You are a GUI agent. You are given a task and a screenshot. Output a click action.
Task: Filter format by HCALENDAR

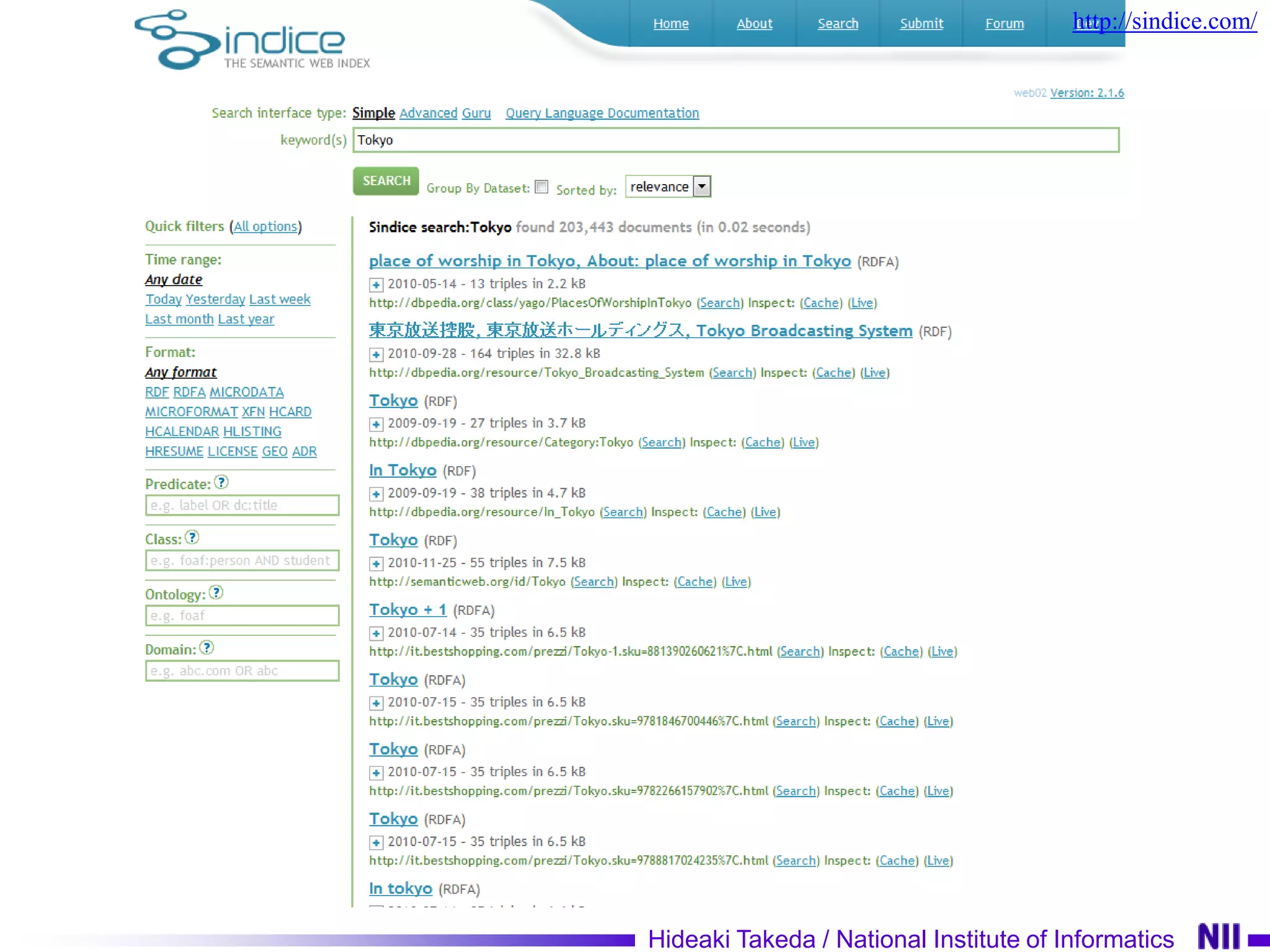(x=182, y=432)
